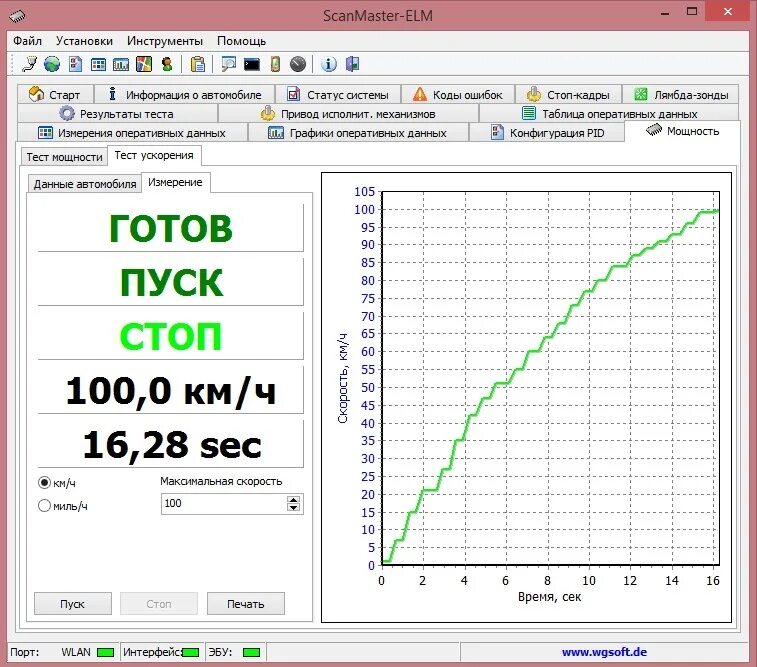Viewport: 757px width, 667px height.
Task: Decrease maximum speed with down stepper arrow
Action: (x=294, y=507)
